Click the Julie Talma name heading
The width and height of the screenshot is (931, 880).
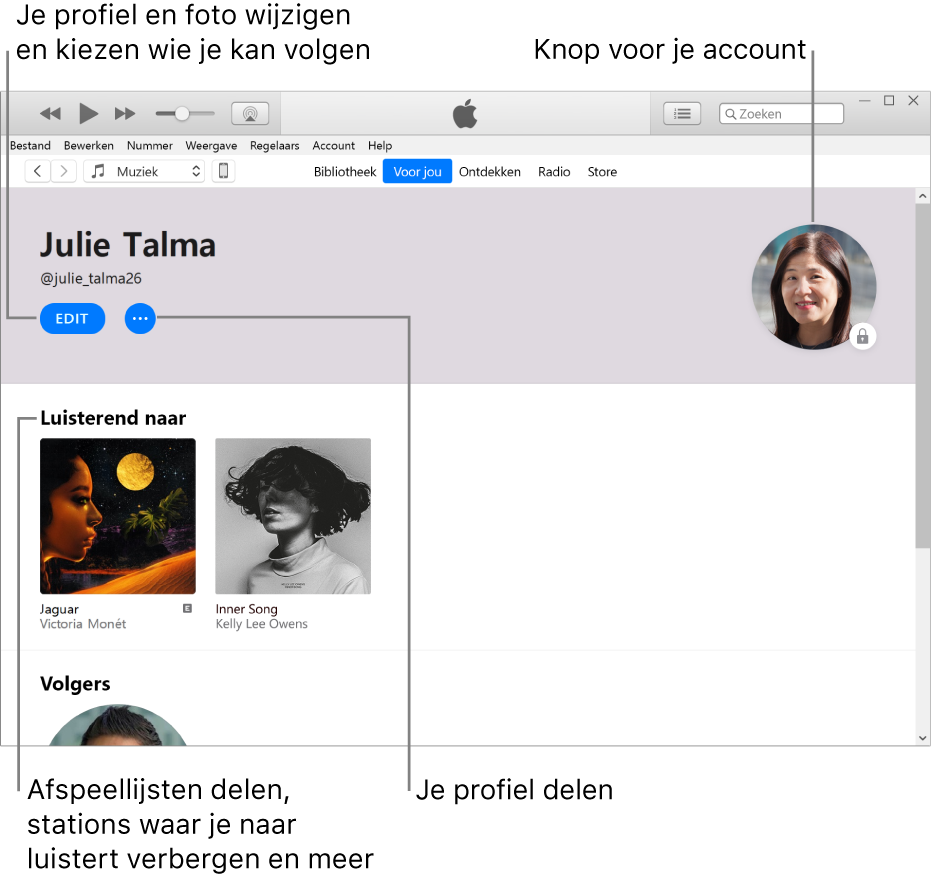tap(128, 245)
